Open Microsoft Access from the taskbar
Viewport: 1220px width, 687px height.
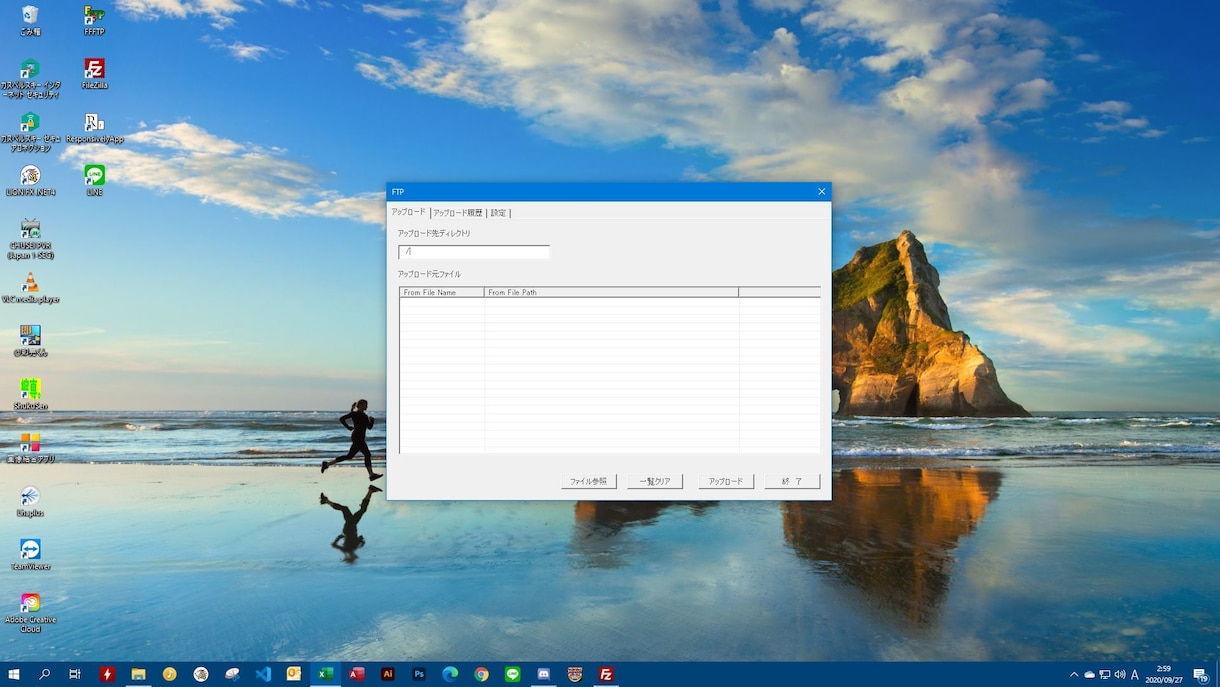[356, 674]
